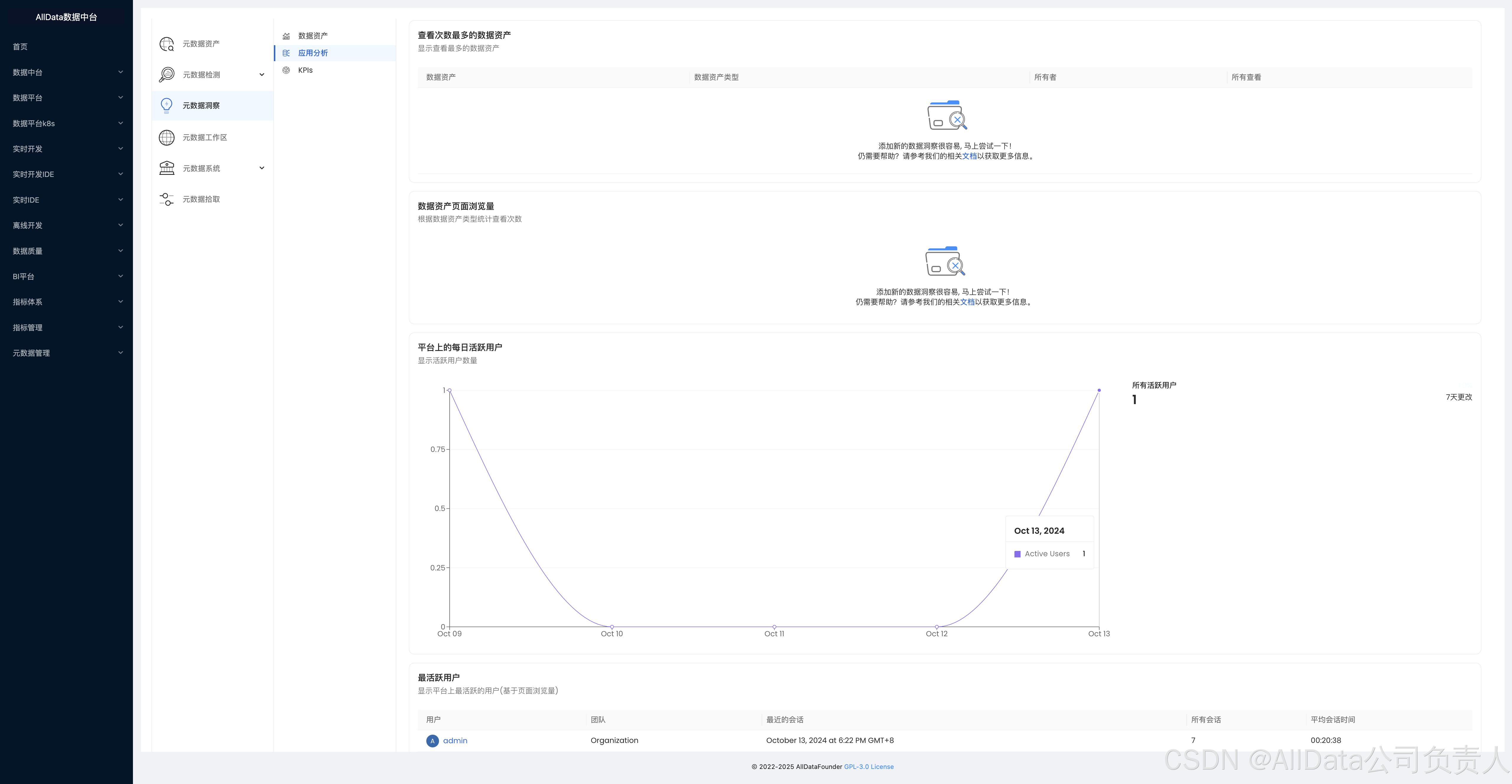Click the 元数据工作区 globe icon
Screen dimensions: 1512x784
pyautogui.click(x=167, y=137)
